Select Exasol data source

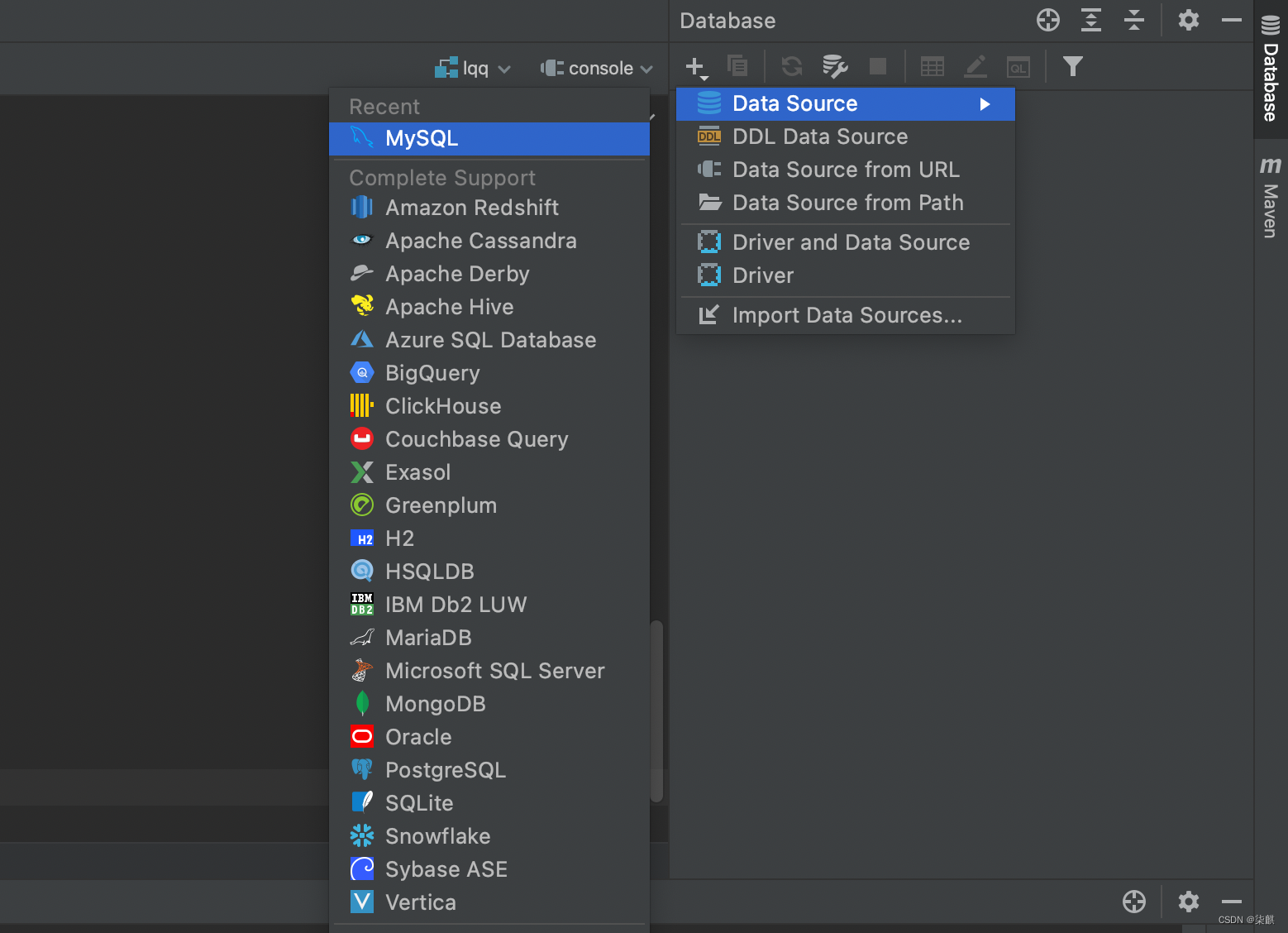[x=489, y=472]
